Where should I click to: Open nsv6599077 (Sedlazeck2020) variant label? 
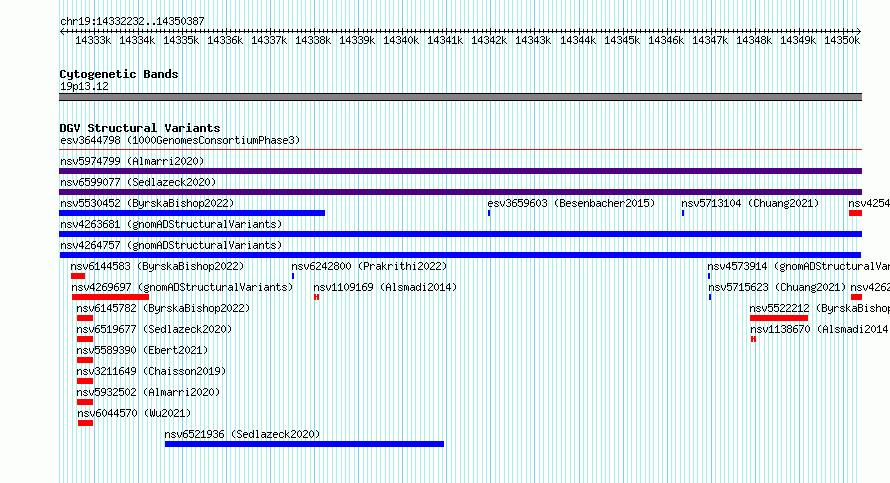coord(138,182)
